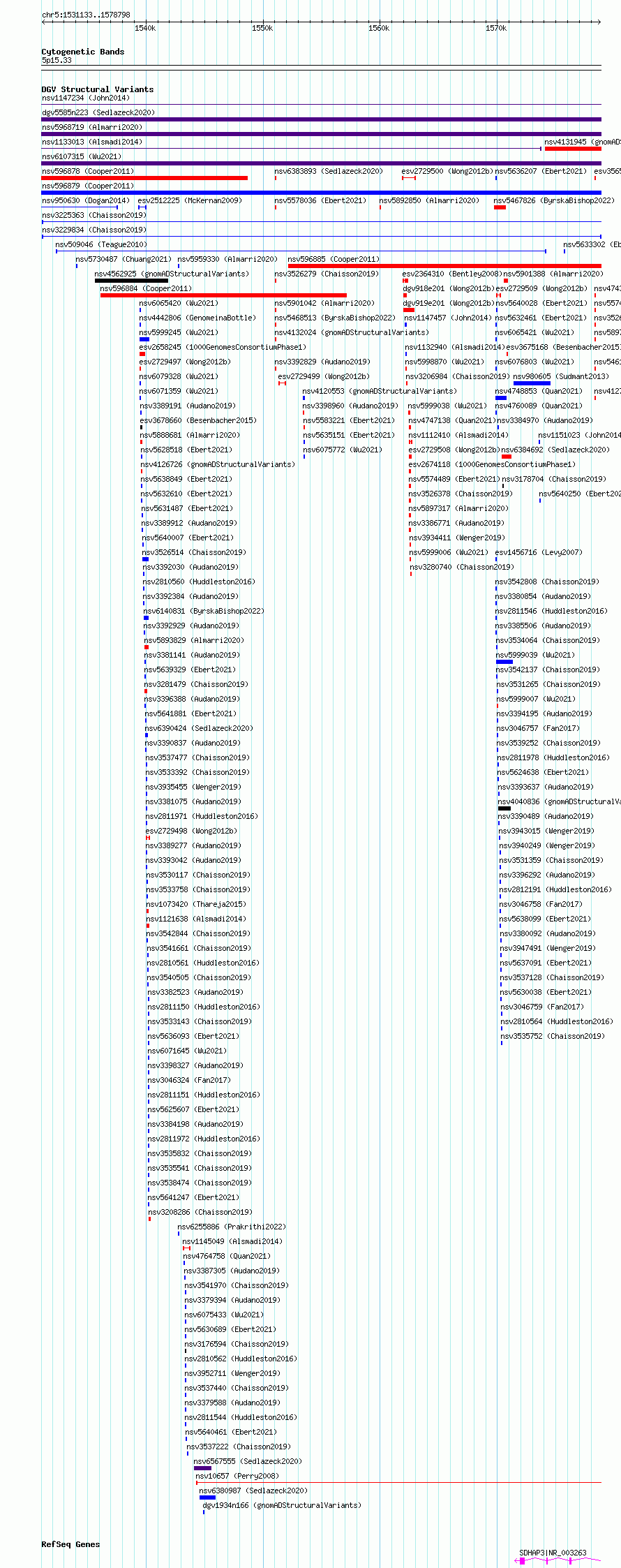Screen dimensions: 621x1568
Task: Open variant nsv5968719 (Almarri2020)
Action: pos(92,127)
